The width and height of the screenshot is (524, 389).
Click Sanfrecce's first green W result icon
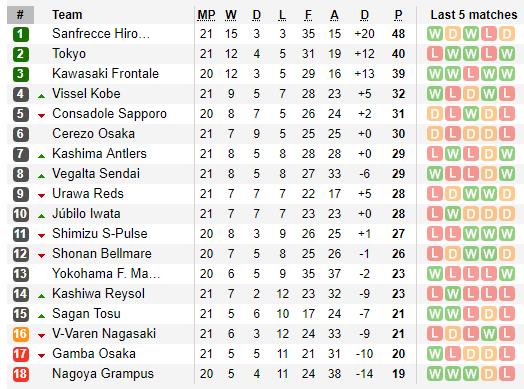pos(435,34)
